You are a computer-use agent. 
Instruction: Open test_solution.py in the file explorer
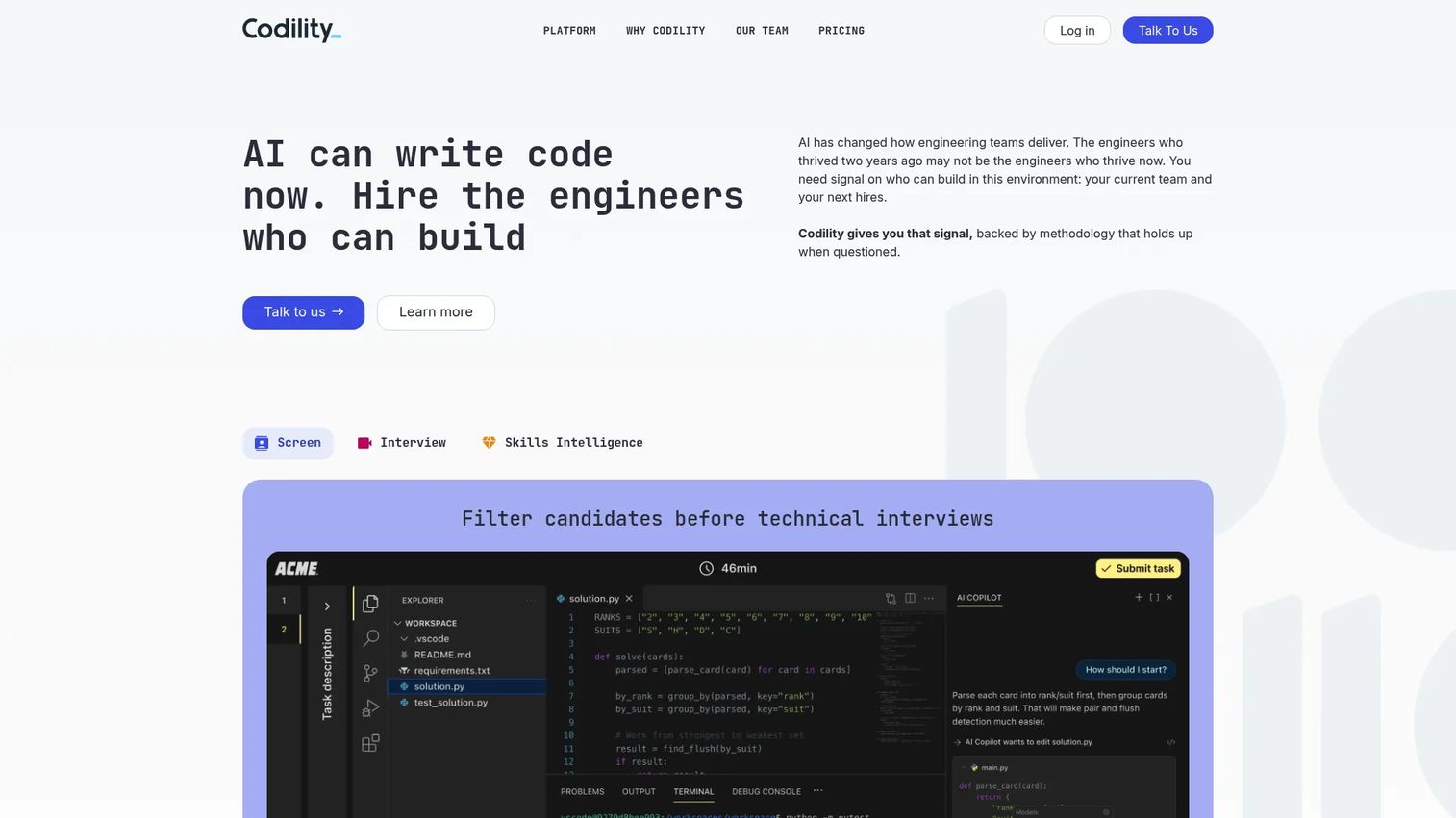(451, 703)
